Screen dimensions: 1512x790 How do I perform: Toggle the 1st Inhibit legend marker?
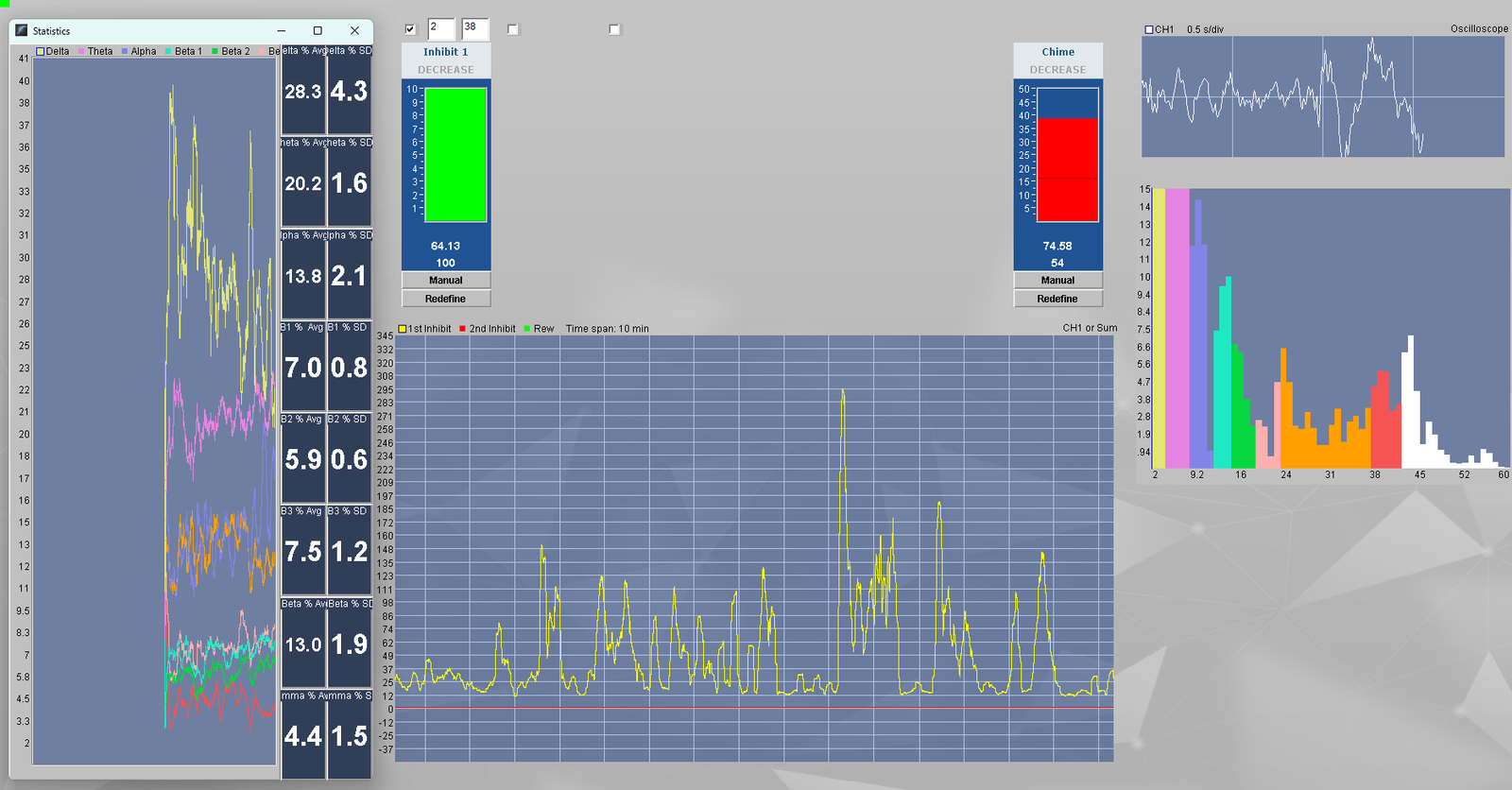click(x=403, y=329)
